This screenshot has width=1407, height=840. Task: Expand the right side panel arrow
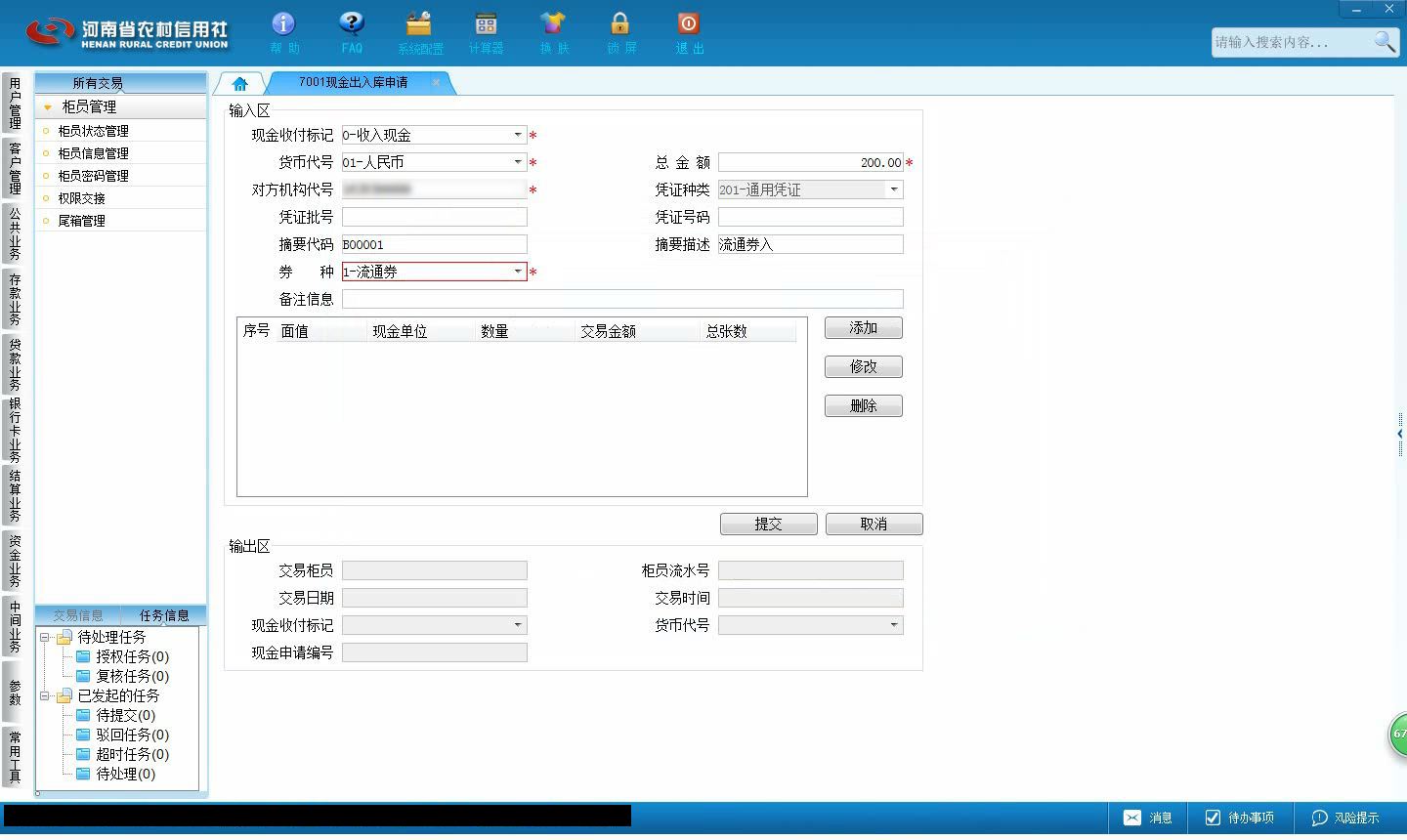click(1400, 433)
